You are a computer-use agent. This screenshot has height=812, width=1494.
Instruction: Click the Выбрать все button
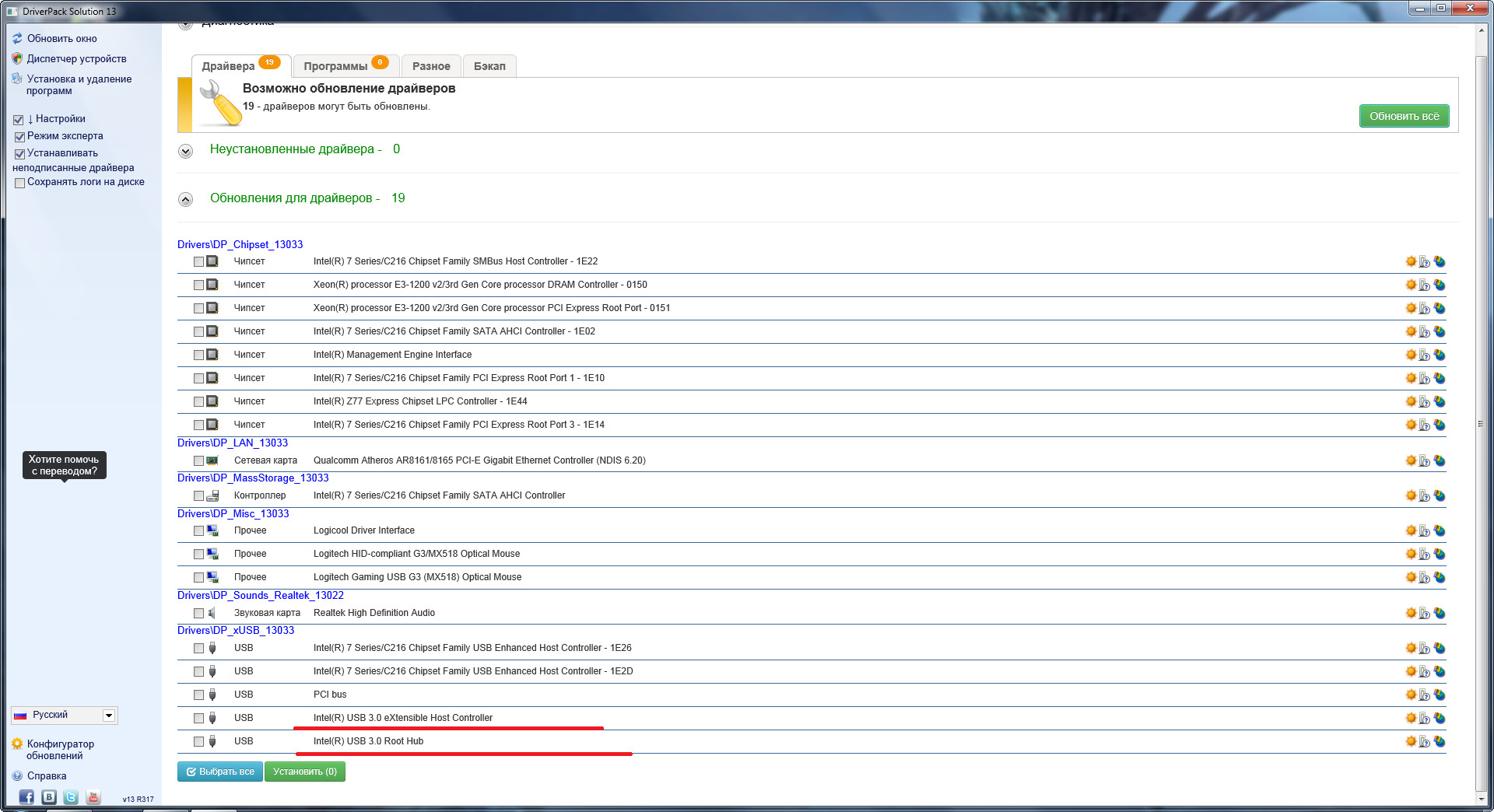point(220,772)
